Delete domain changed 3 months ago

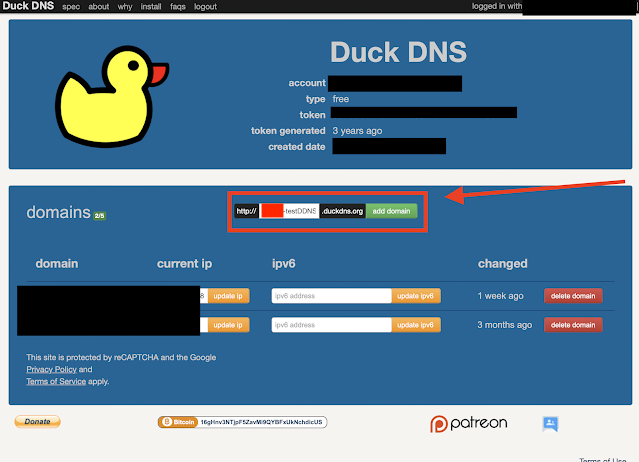[x=573, y=325]
